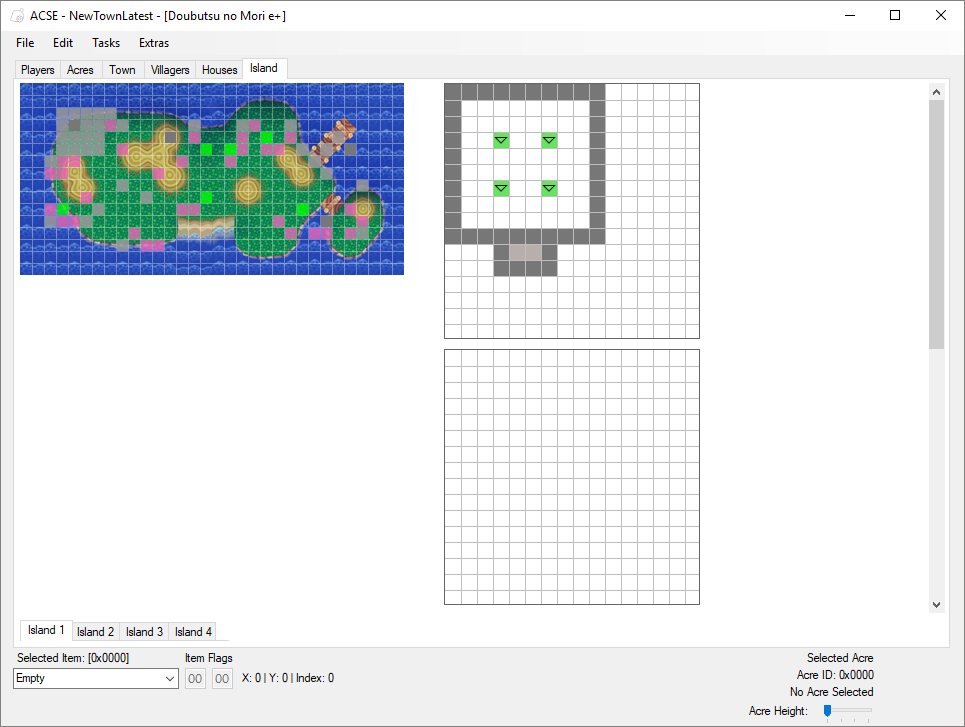This screenshot has width=965, height=727.
Task: Click the second Item Flags field
Action: [222, 678]
